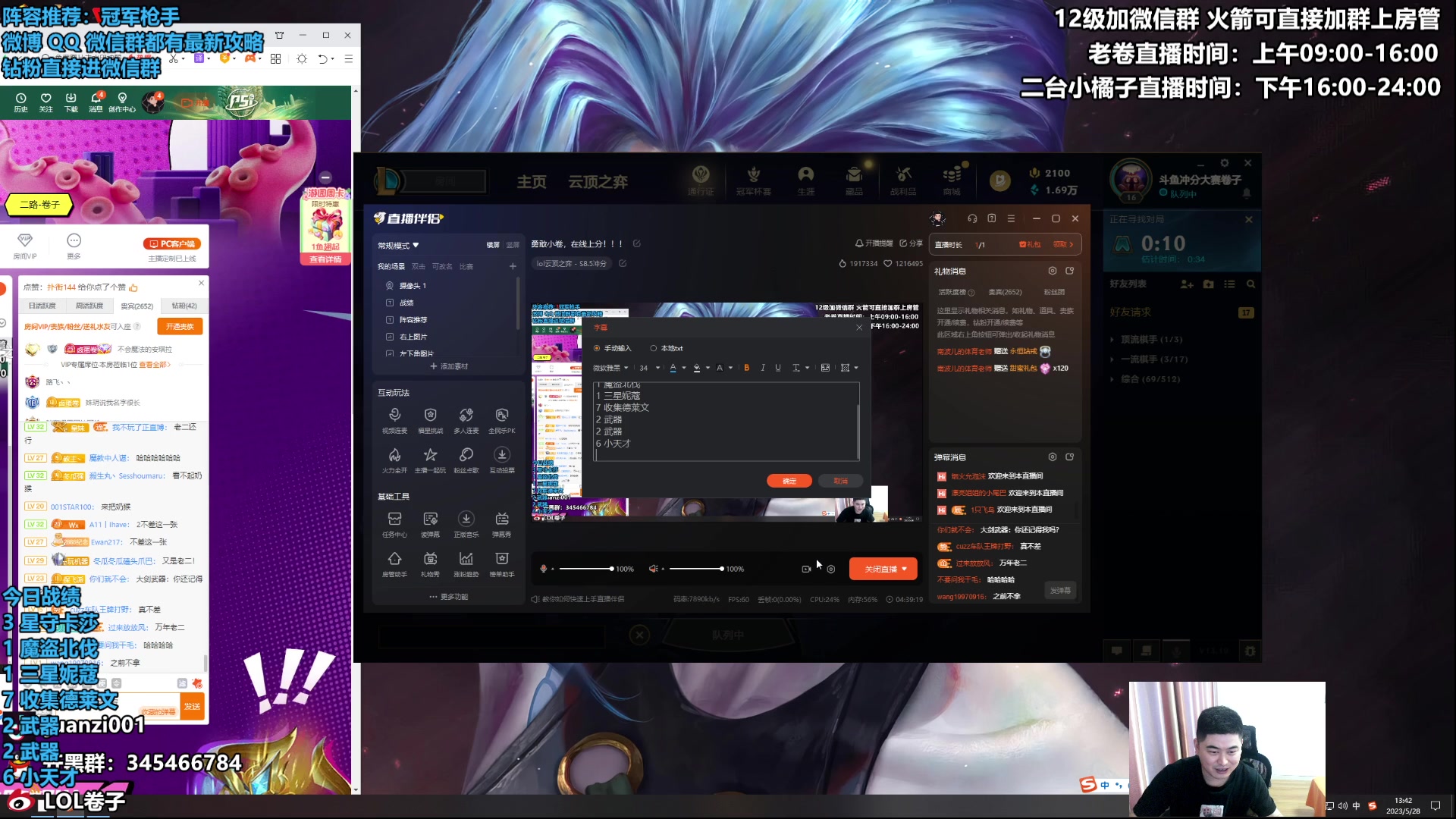This screenshot has height=819, width=1456.
Task: Click the microphone icon in the audio bar
Action: pyautogui.click(x=543, y=569)
